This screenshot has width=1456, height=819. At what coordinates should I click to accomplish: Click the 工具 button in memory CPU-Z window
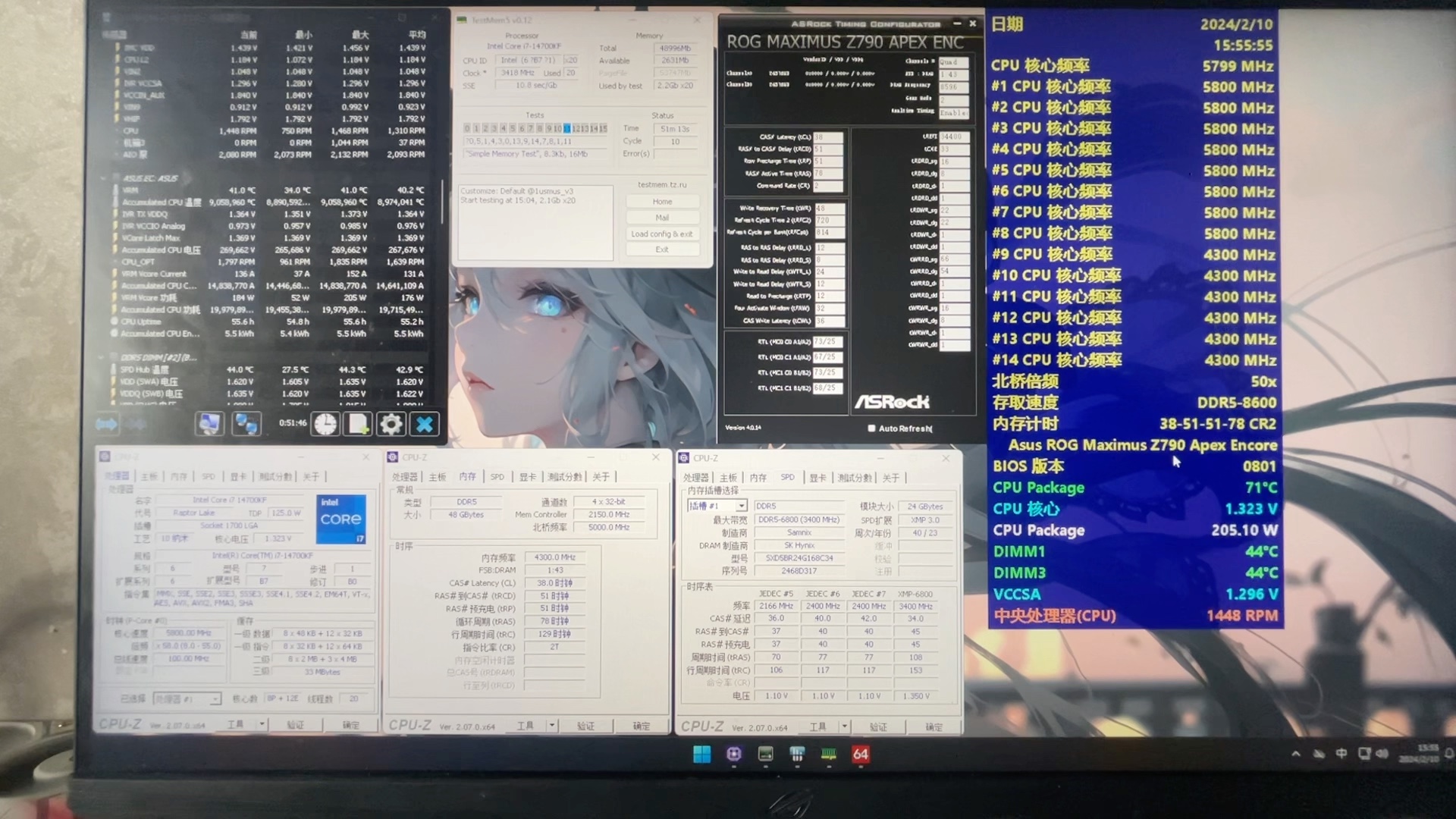[x=525, y=726]
